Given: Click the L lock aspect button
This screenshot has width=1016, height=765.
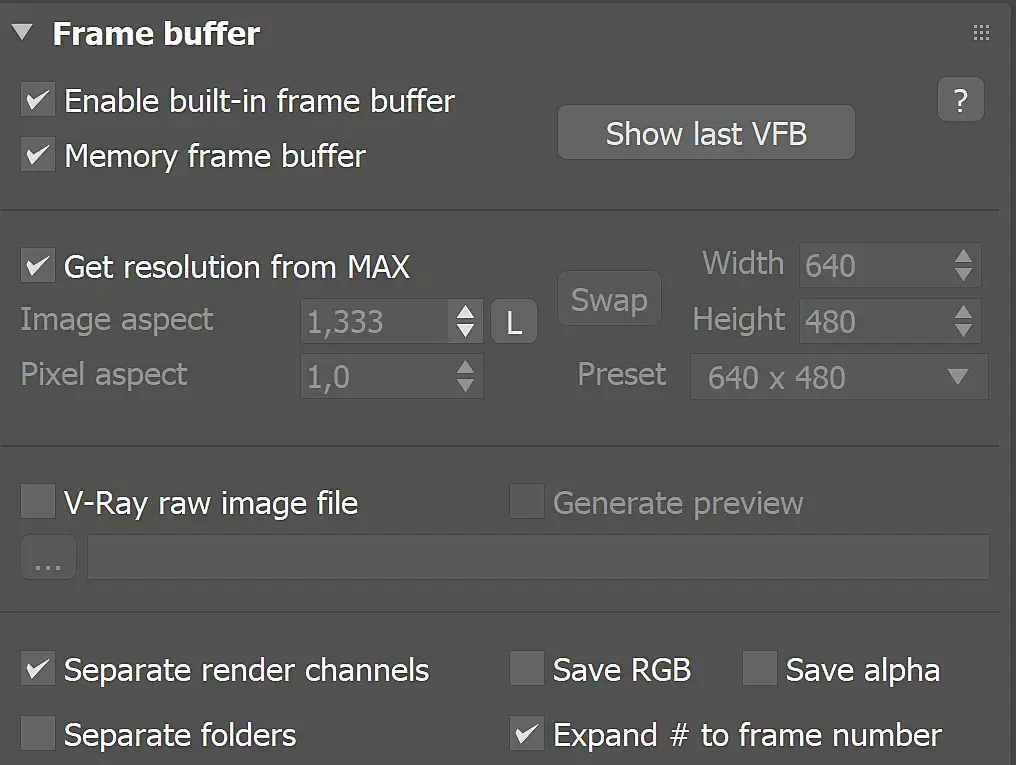Looking at the screenshot, I should point(514,322).
